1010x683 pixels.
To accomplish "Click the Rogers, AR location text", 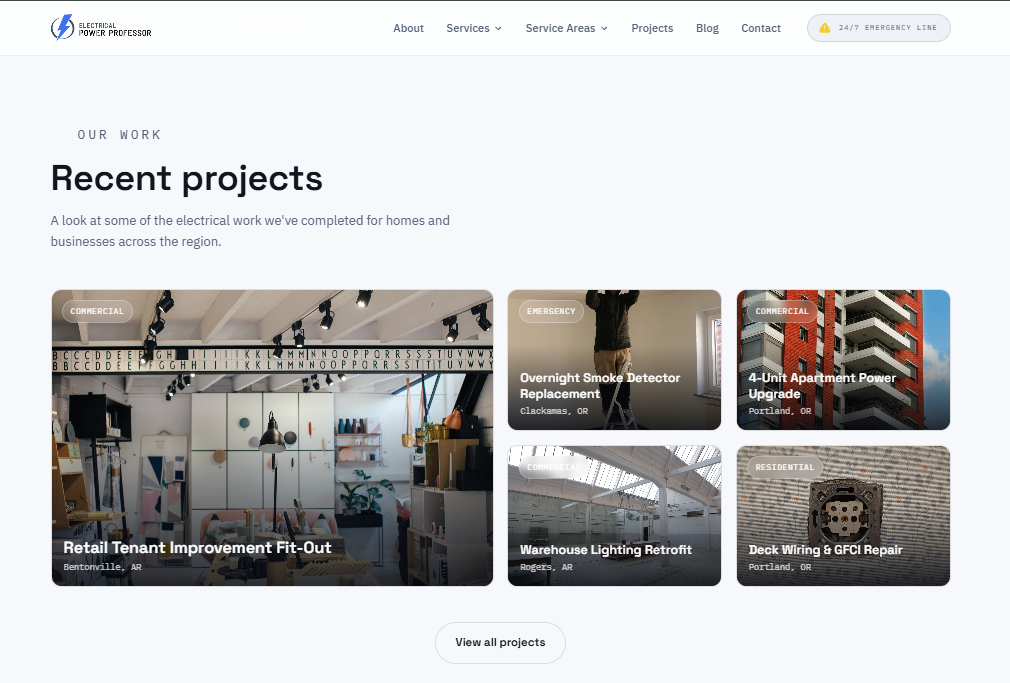I will pos(546,567).
